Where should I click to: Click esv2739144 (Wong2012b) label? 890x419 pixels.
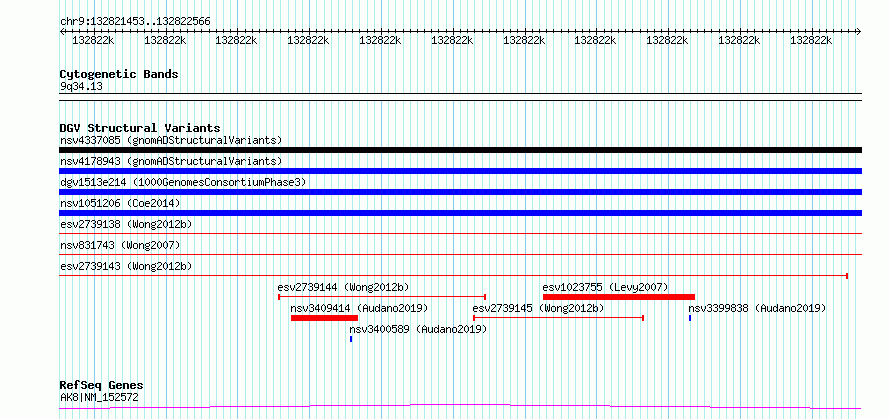(x=343, y=287)
